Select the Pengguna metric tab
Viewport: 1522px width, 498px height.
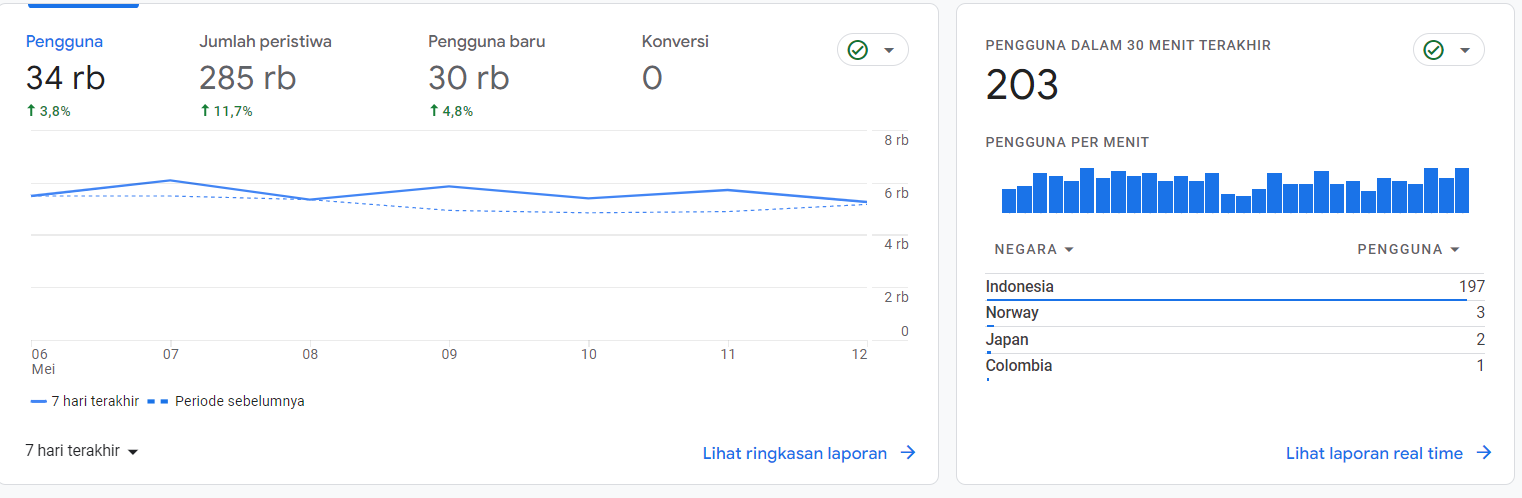65,75
